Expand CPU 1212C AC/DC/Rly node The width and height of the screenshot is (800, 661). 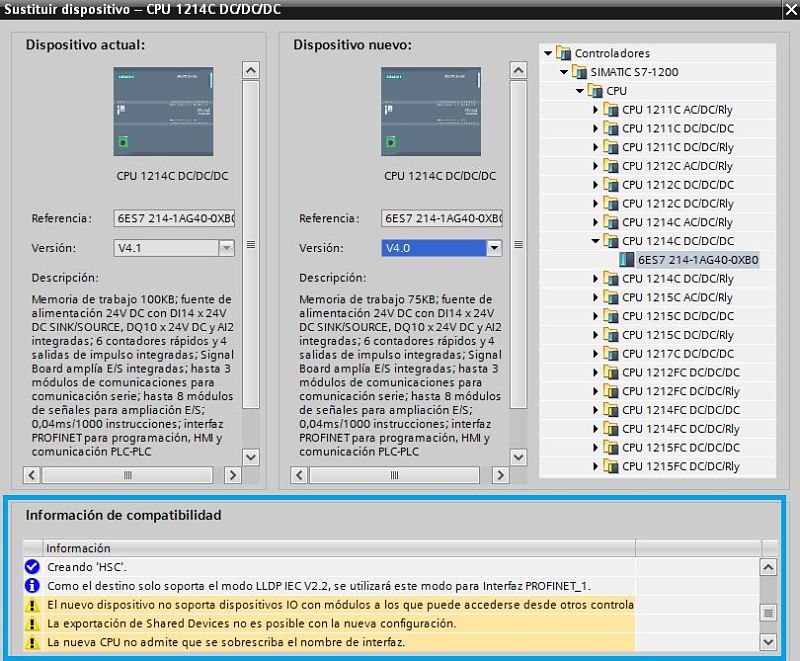(595, 166)
